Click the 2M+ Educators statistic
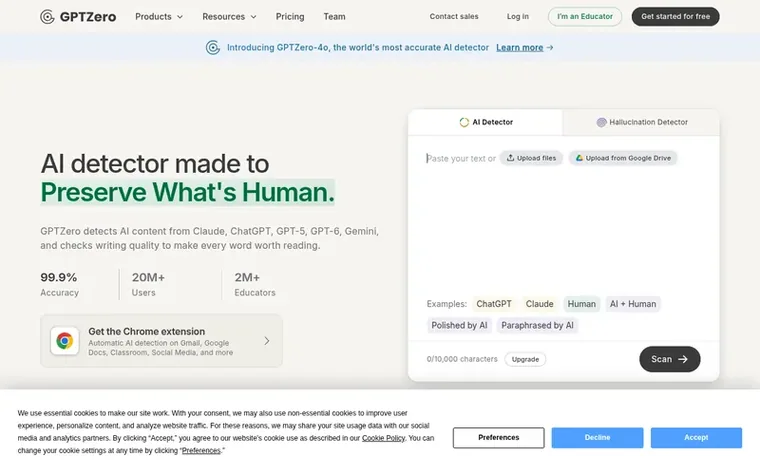760x475 pixels. 255,285
